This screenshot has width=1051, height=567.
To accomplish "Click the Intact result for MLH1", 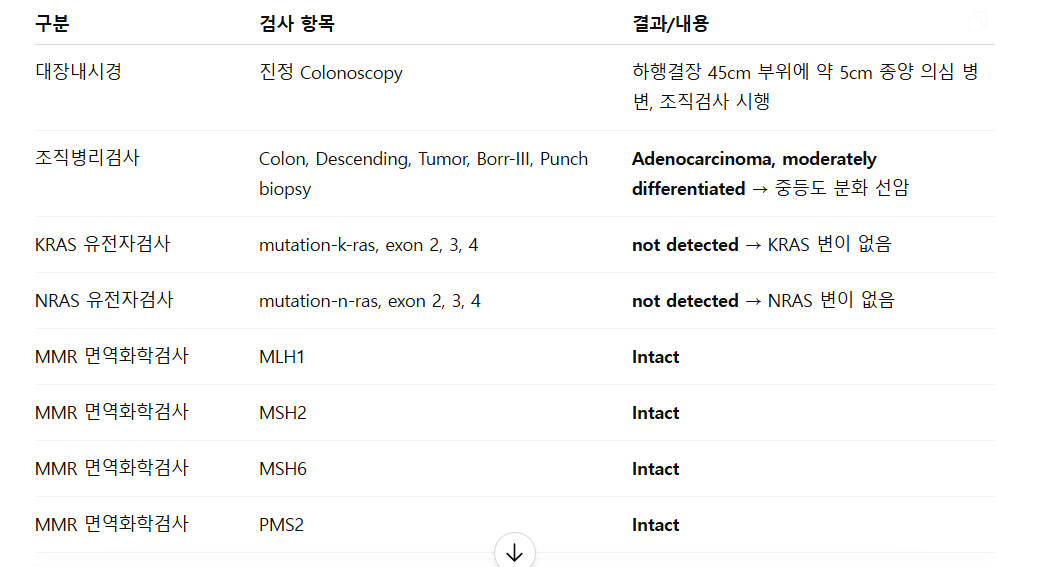I will pos(656,357).
